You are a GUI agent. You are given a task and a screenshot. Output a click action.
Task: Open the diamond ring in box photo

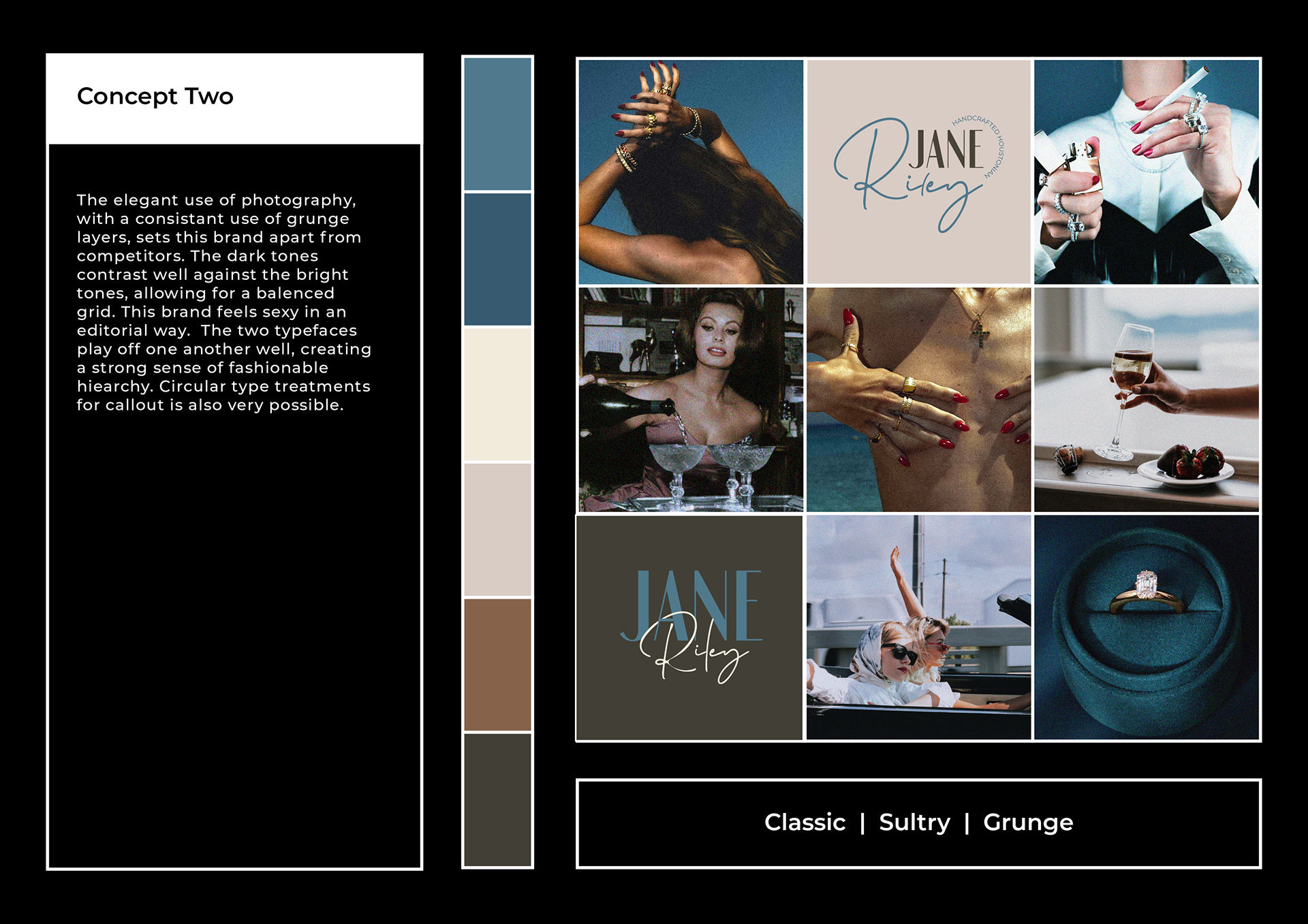click(x=1146, y=627)
